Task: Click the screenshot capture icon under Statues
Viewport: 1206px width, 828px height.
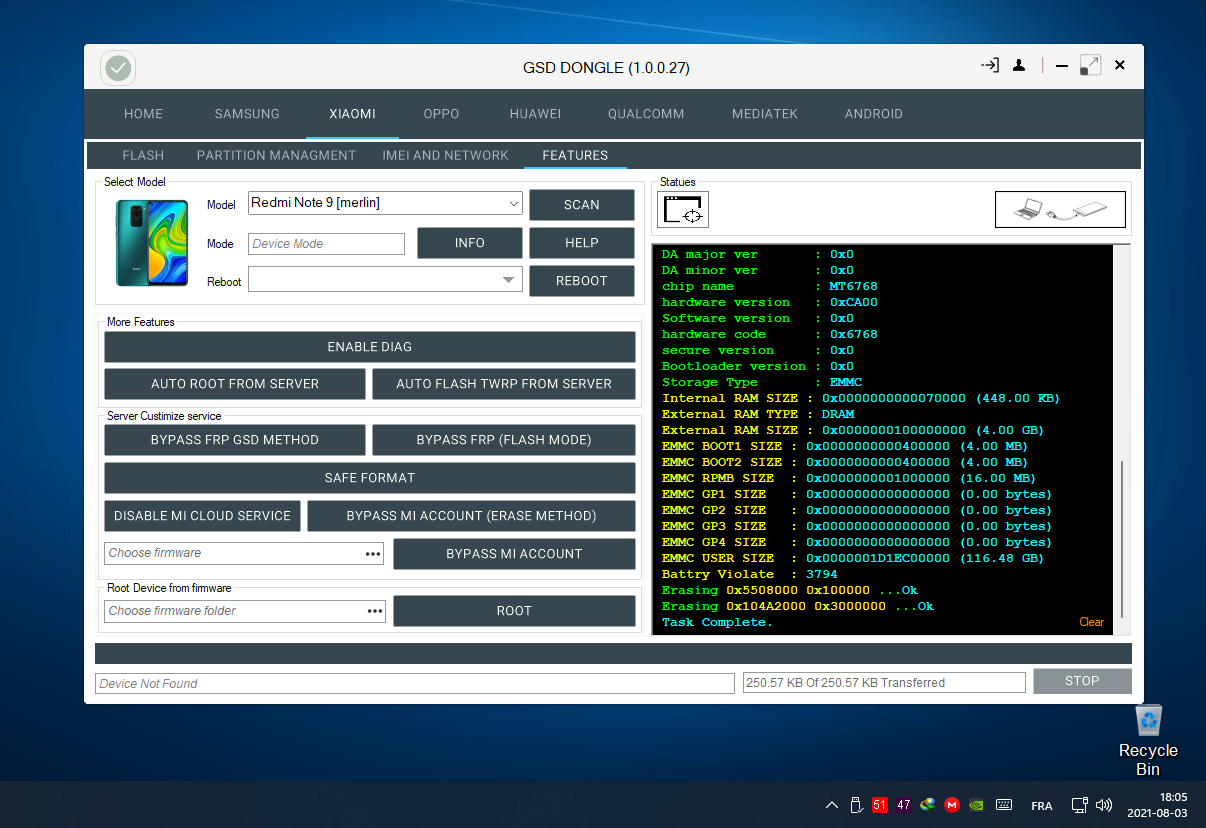Action: pyautogui.click(x=683, y=210)
